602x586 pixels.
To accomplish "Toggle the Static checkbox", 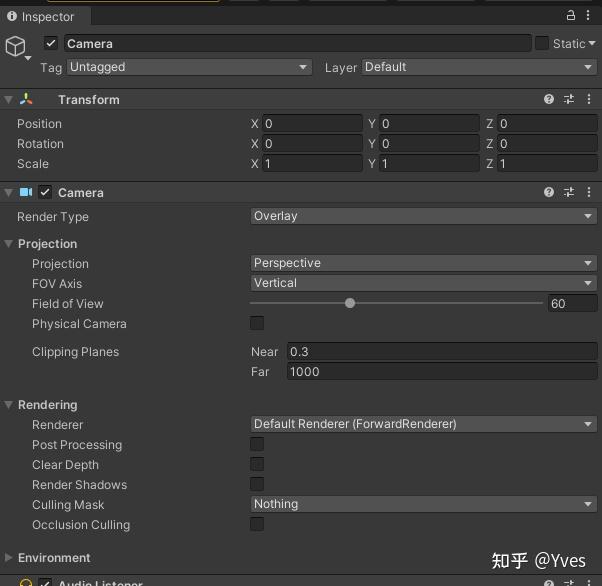I will pos(542,43).
